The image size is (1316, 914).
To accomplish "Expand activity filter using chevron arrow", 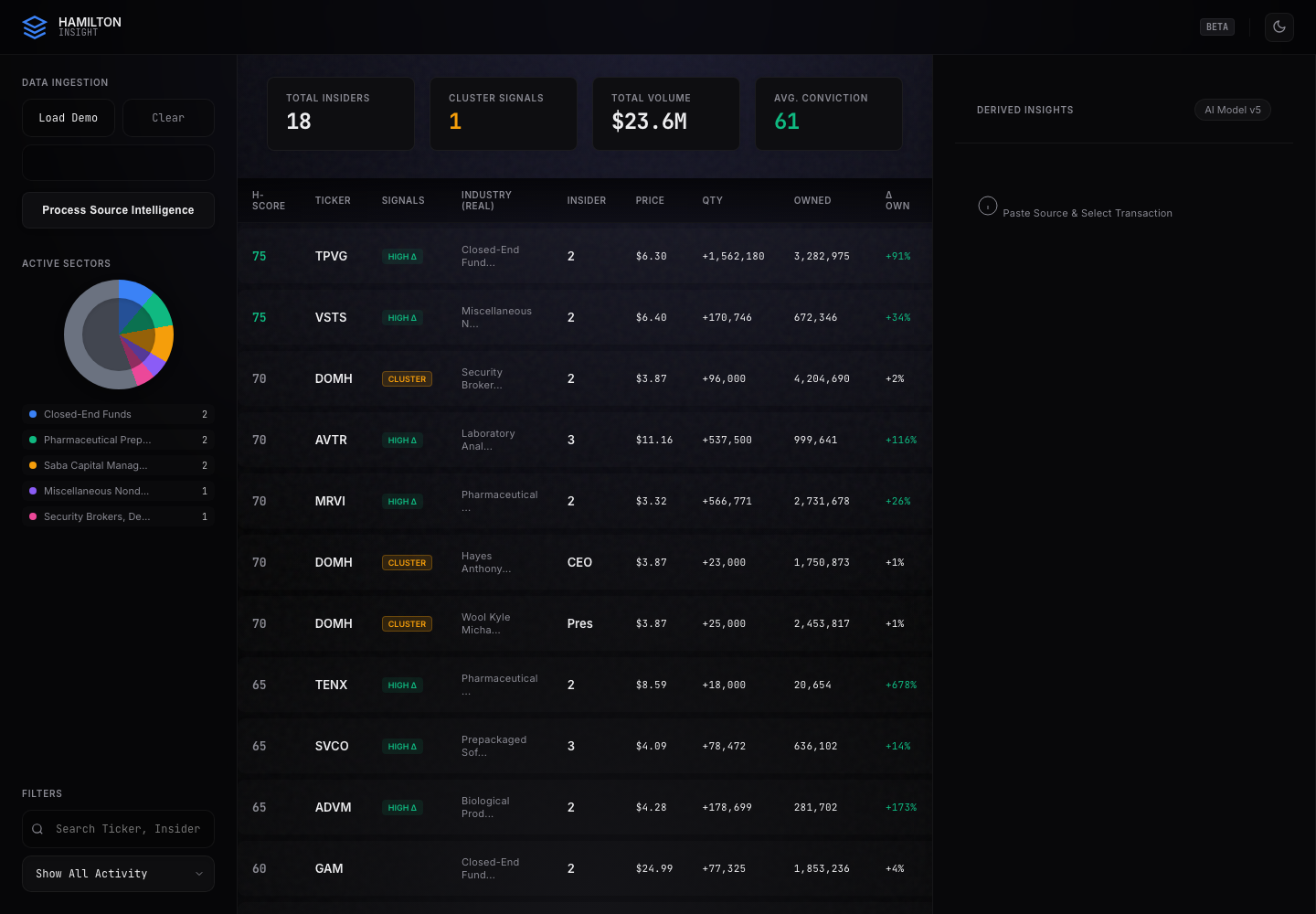I will (x=199, y=874).
